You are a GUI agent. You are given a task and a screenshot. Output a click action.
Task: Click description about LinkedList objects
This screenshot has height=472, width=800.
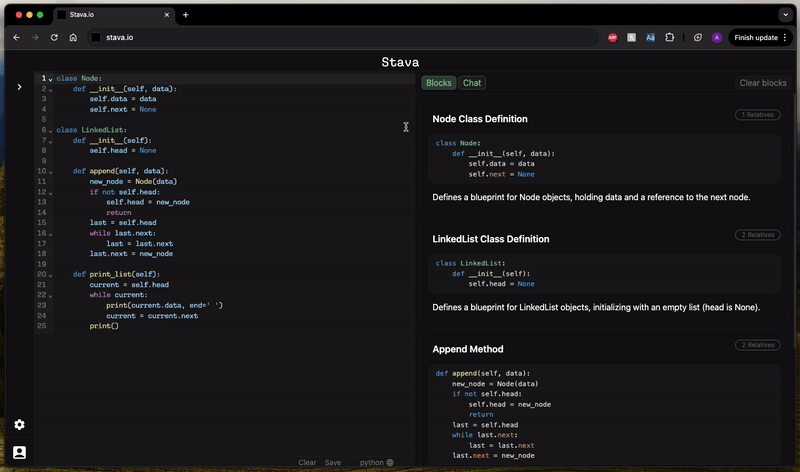point(596,307)
